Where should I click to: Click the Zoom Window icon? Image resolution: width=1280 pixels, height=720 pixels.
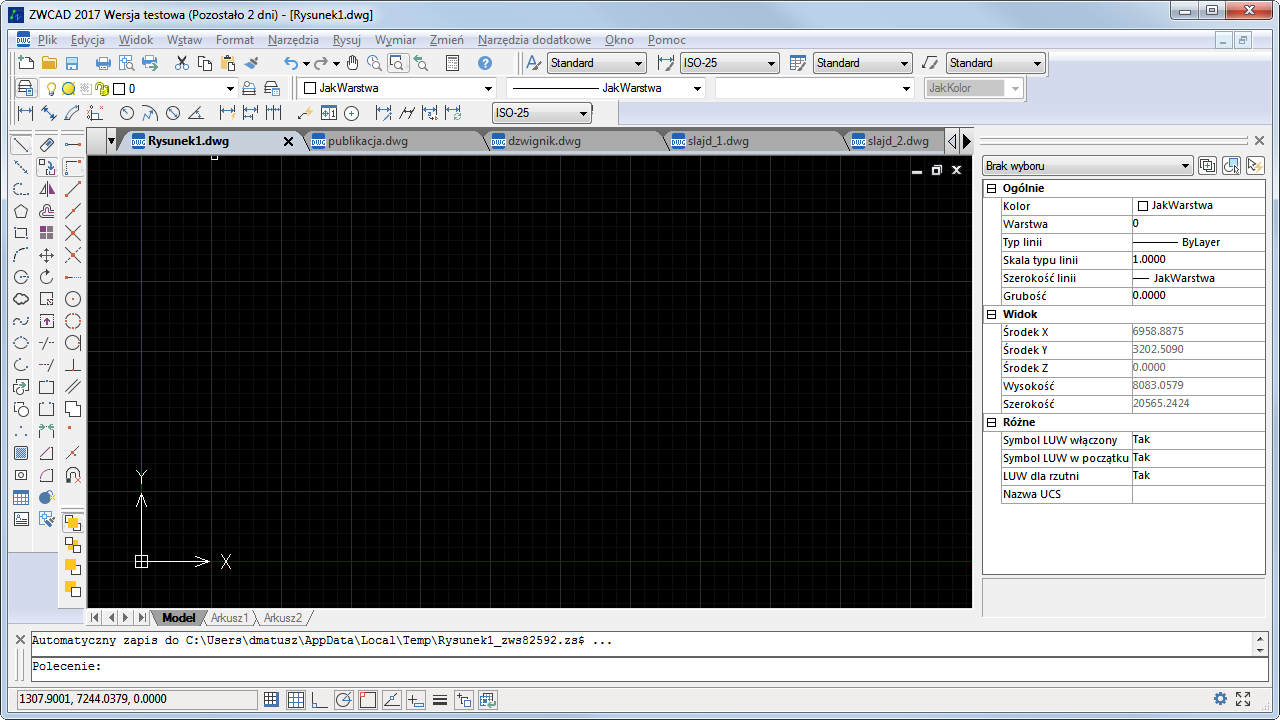(397, 63)
